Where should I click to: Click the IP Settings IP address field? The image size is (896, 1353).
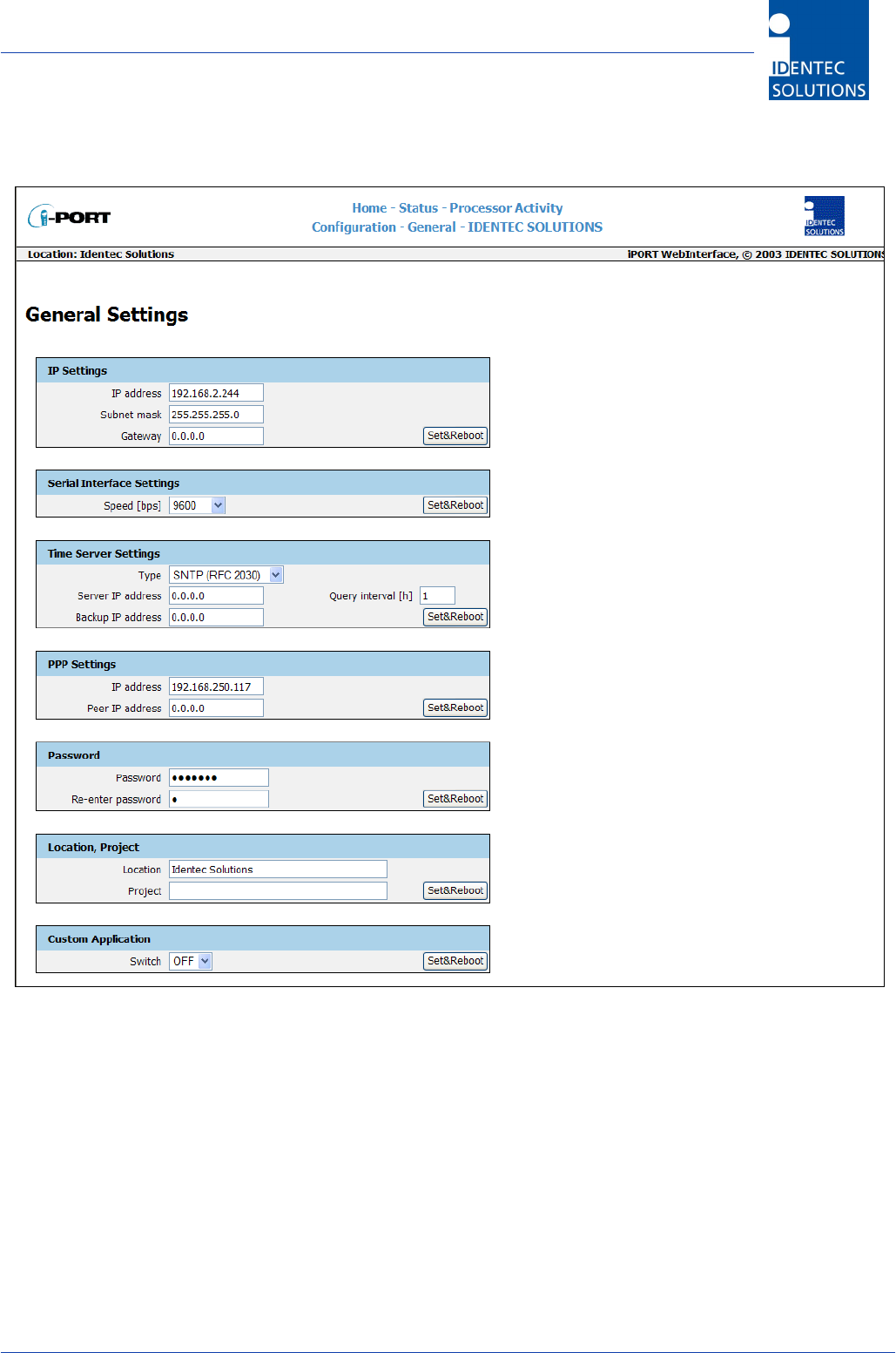coord(216,393)
